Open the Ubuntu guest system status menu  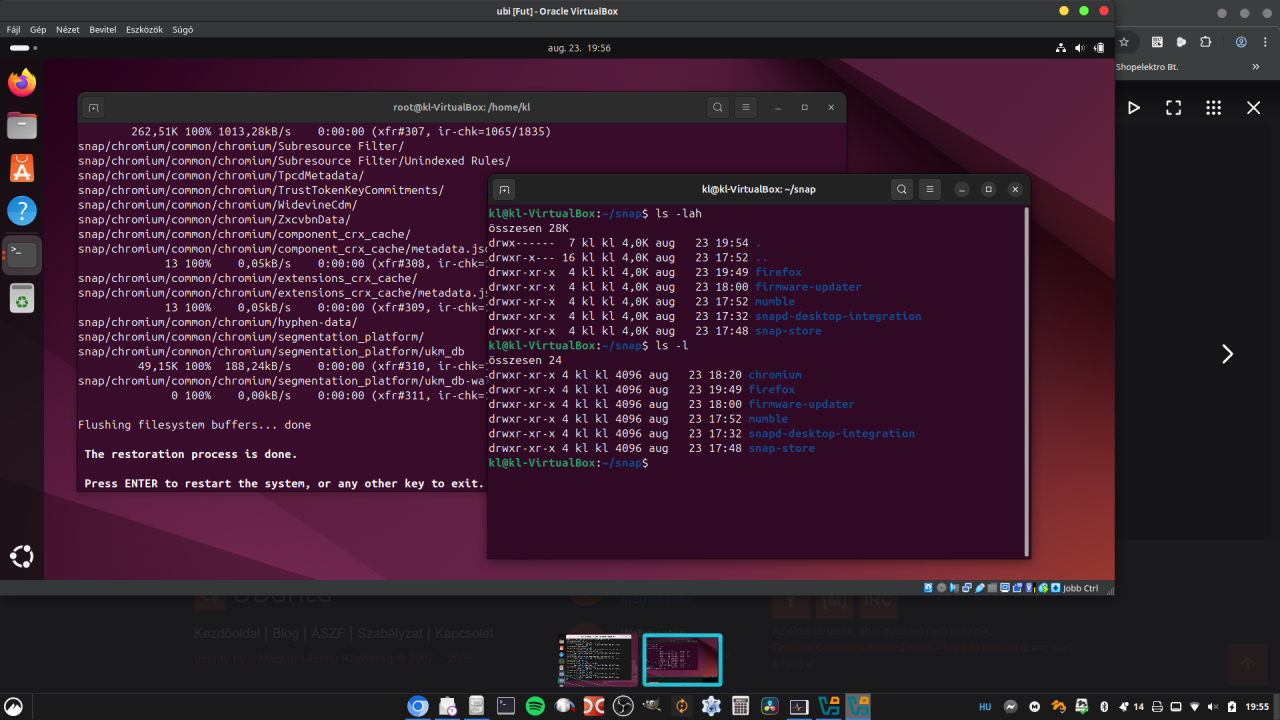[1080, 48]
